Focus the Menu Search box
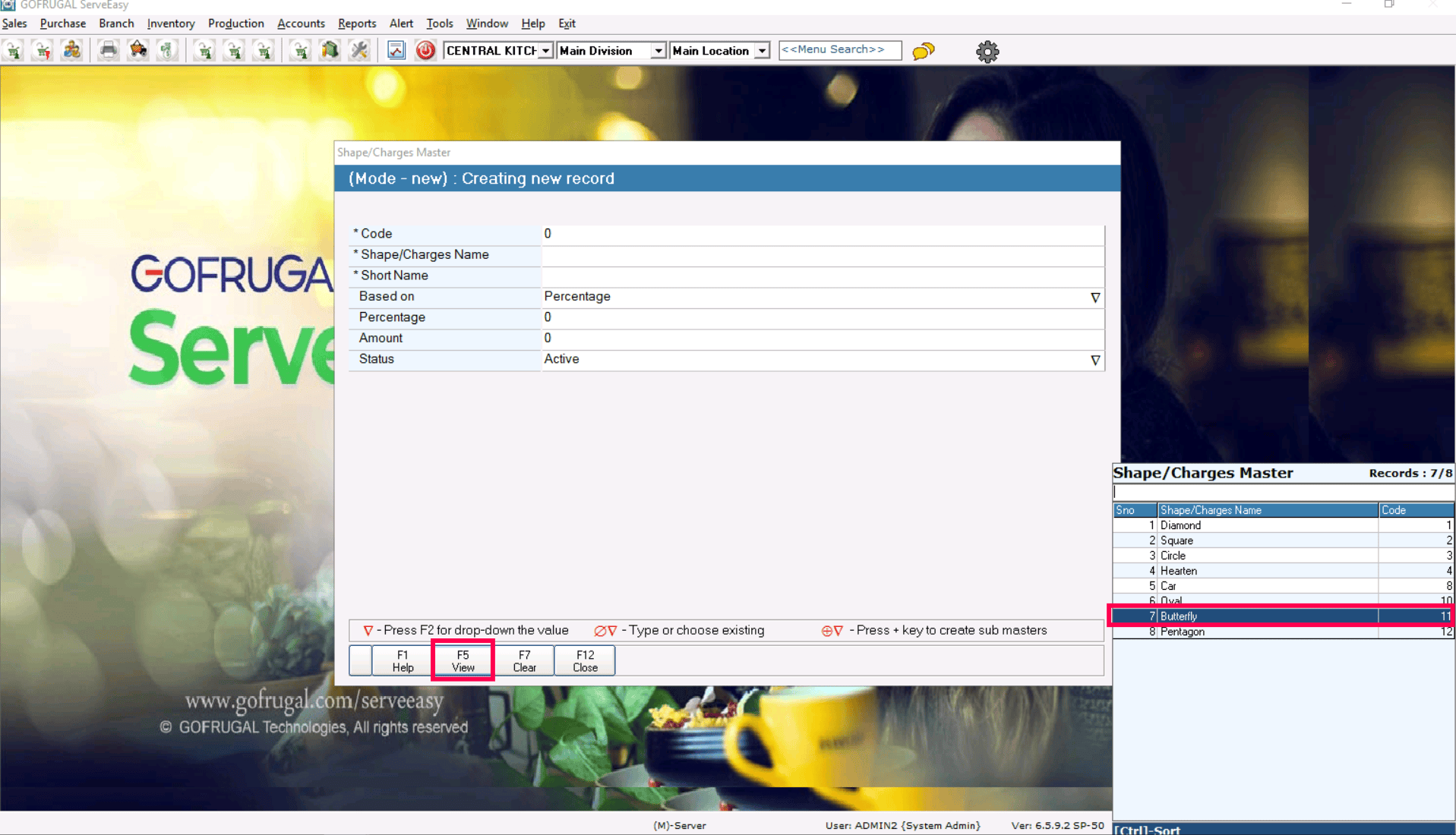 [840, 50]
